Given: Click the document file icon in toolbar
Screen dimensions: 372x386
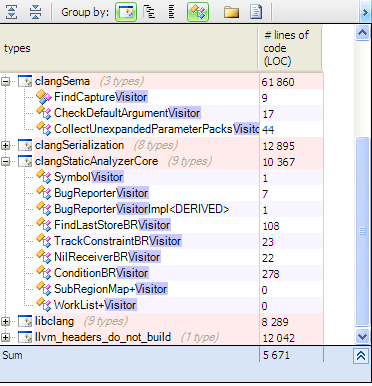Looking at the screenshot, I should click(256, 12).
